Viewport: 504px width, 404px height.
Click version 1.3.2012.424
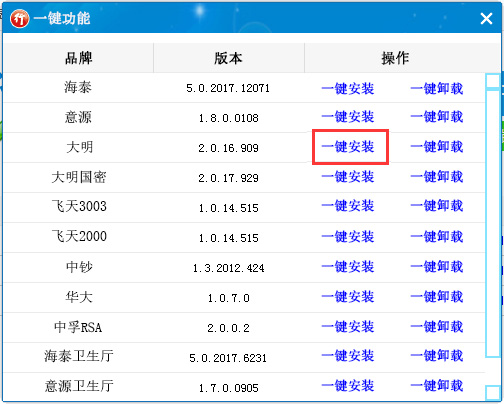(x=229, y=268)
